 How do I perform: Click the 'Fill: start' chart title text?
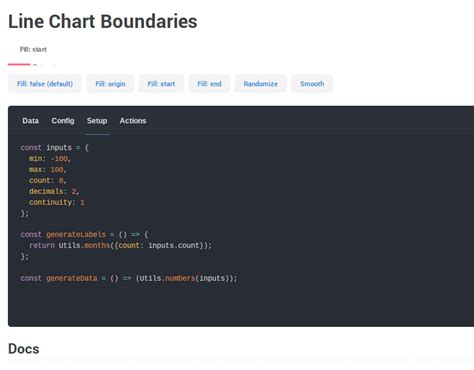33,49
